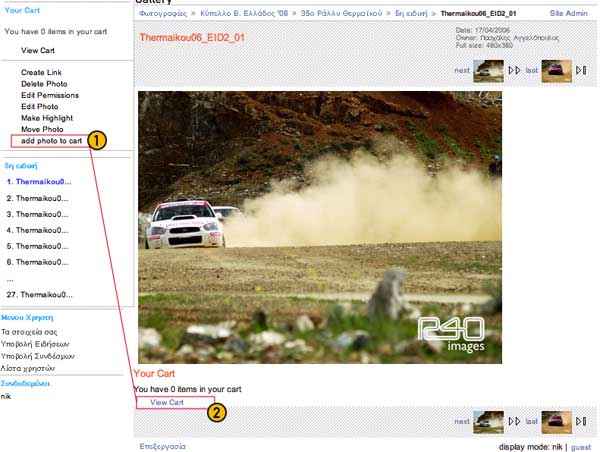Click 'add photo to cart' in sidebar
Viewport: 600px width, 452px height.
[51, 141]
